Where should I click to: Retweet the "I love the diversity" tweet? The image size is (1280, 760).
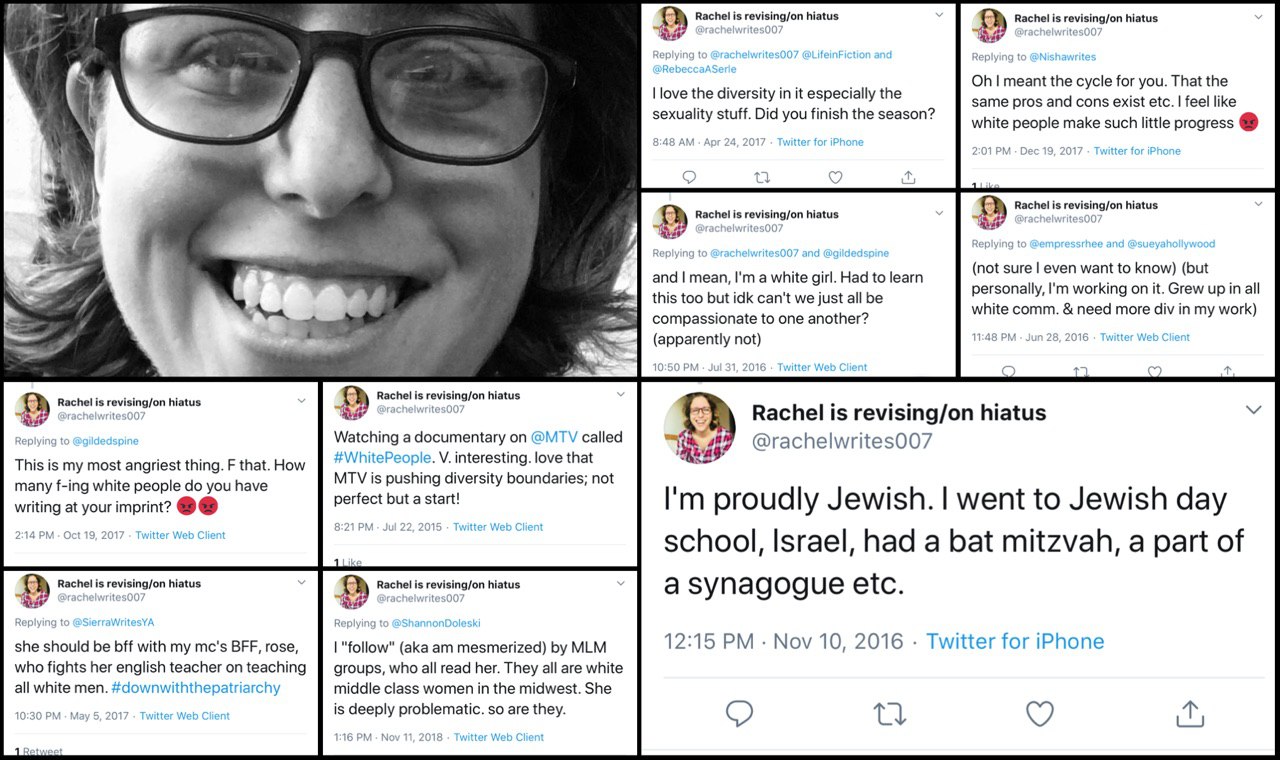[x=762, y=177]
